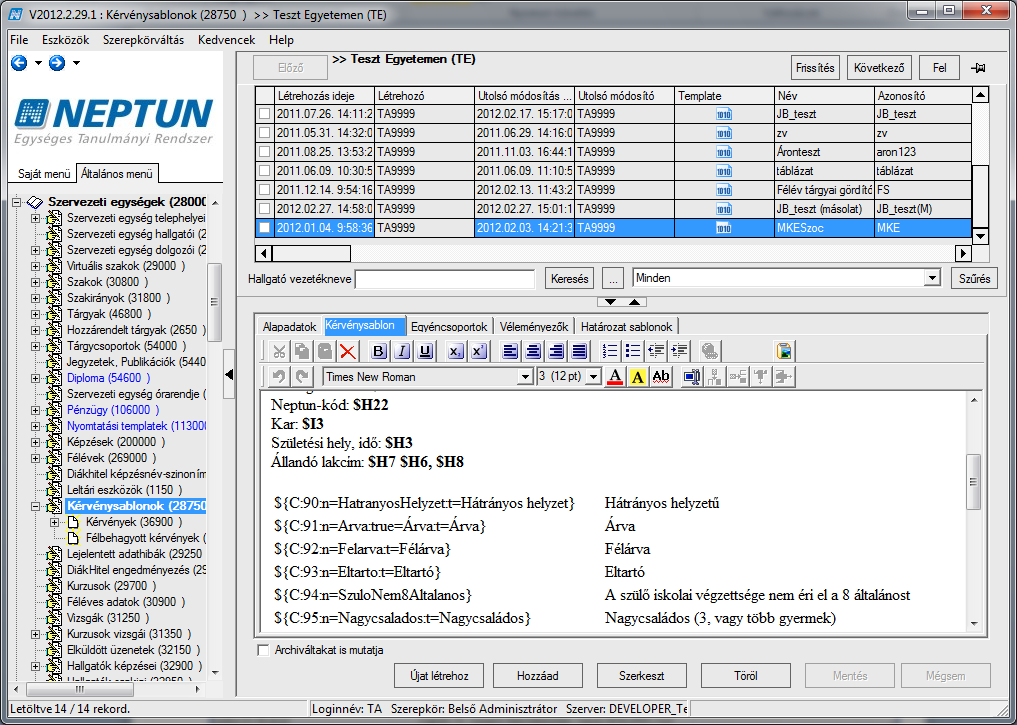Screen dimensions: 1017x725
Task: Click the Hallgató vezetékneve search field
Action: (445, 279)
